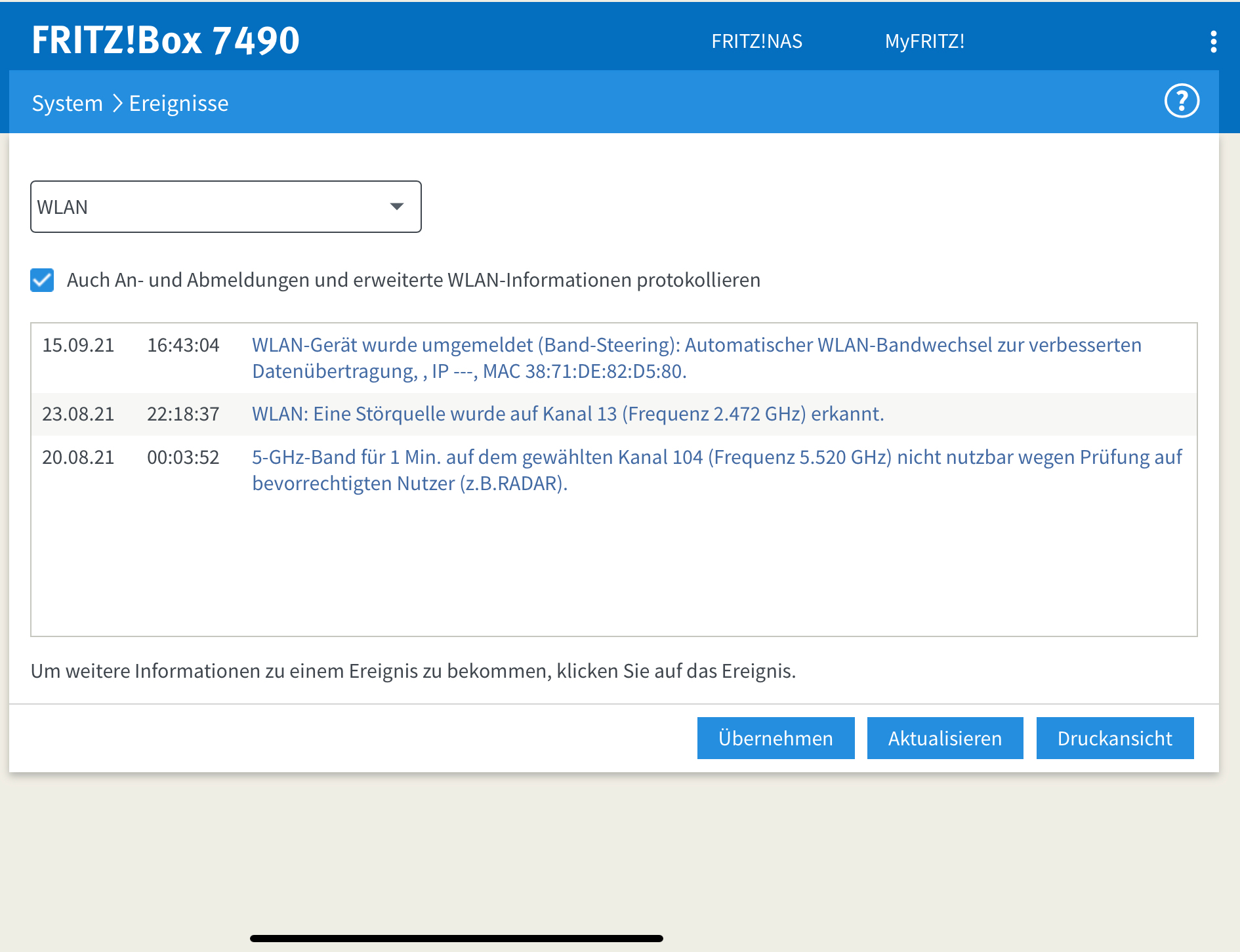This screenshot has width=1240, height=952.
Task: Open FRITZ!NAS from the header
Action: [756, 41]
